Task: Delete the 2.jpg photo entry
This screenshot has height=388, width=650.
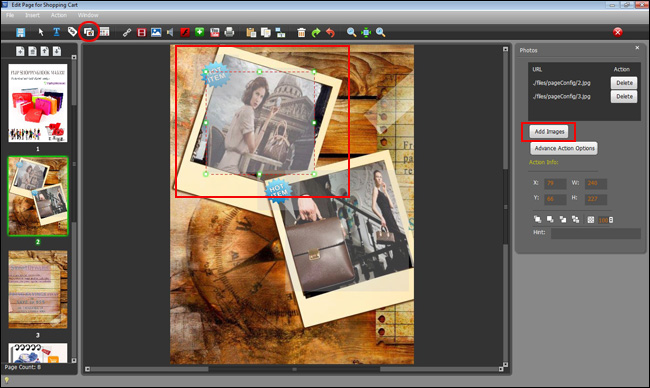Action: point(624,83)
